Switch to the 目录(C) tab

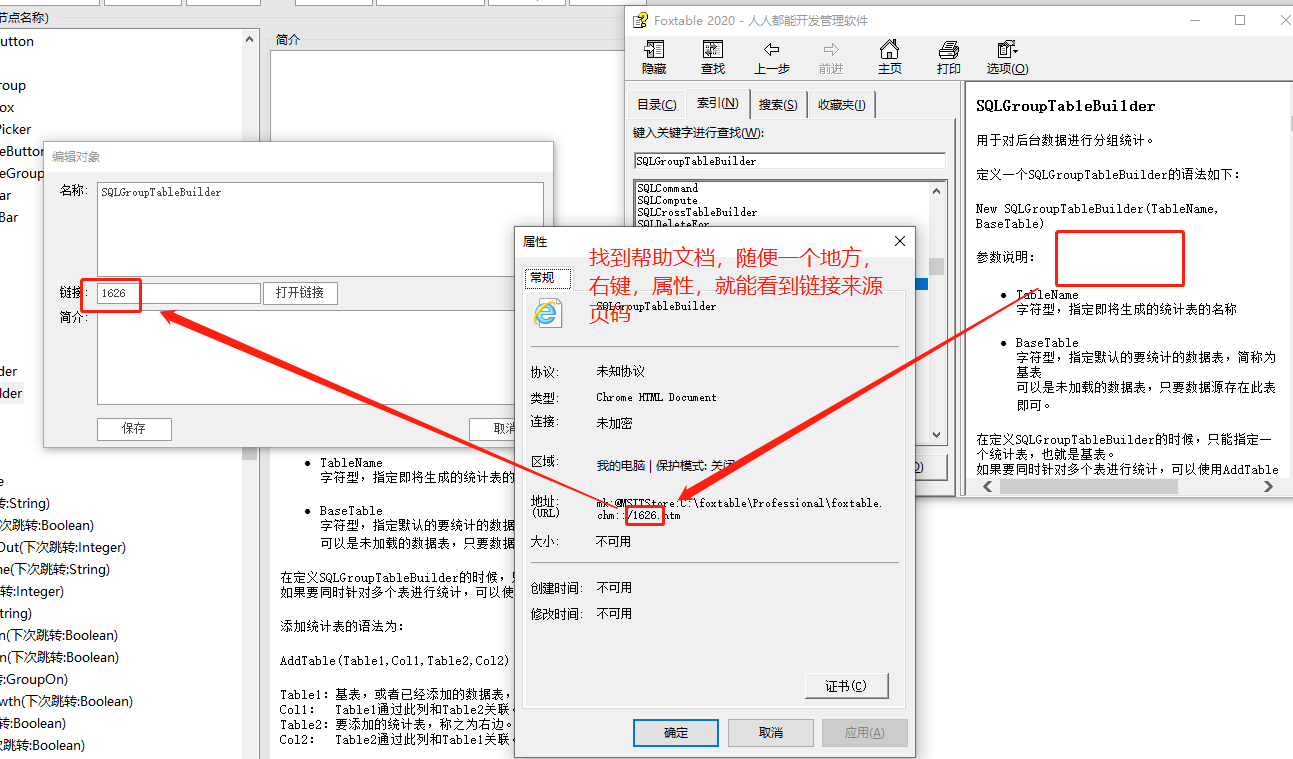click(x=656, y=104)
